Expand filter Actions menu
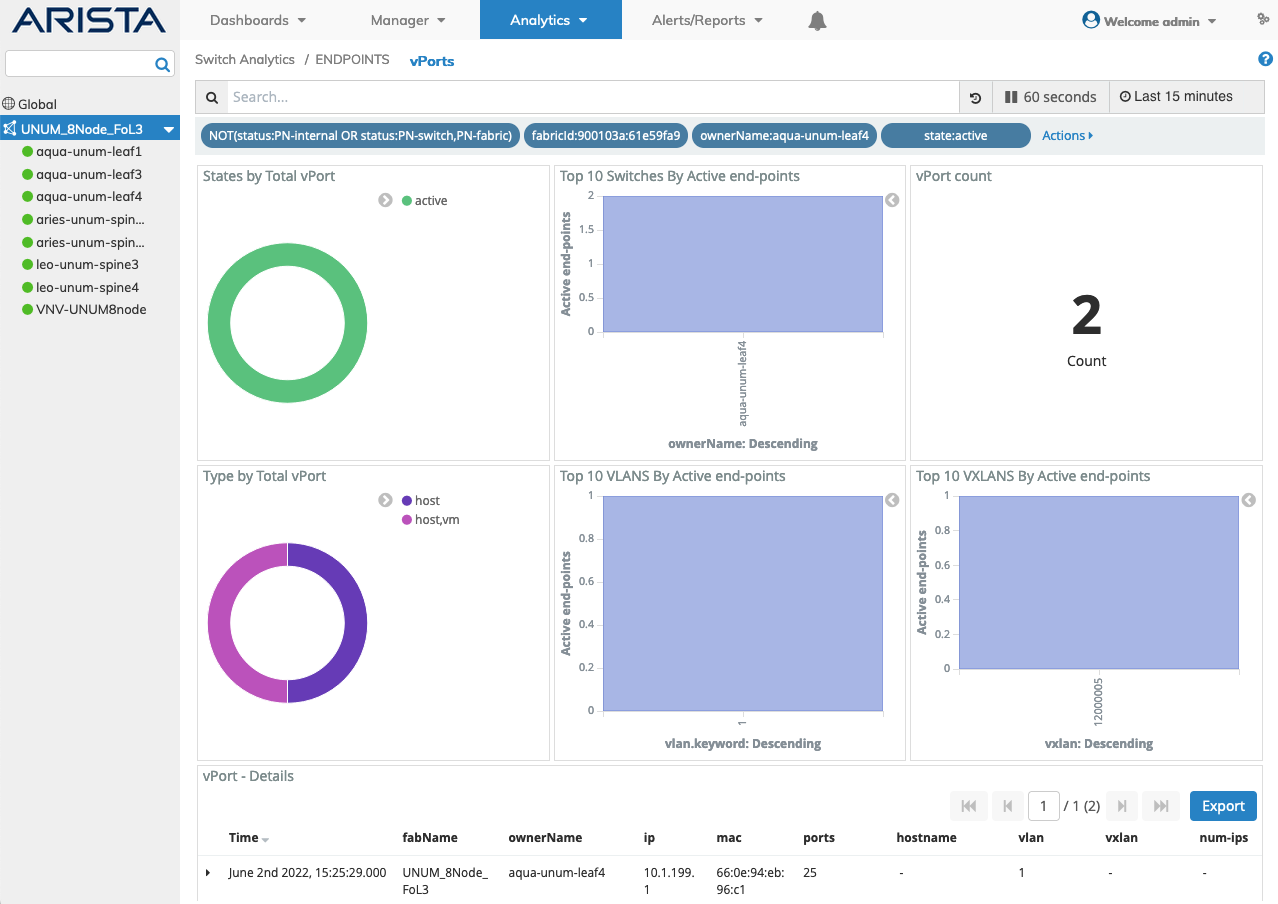Image resolution: width=1278 pixels, height=904 pixels. 1067,135
